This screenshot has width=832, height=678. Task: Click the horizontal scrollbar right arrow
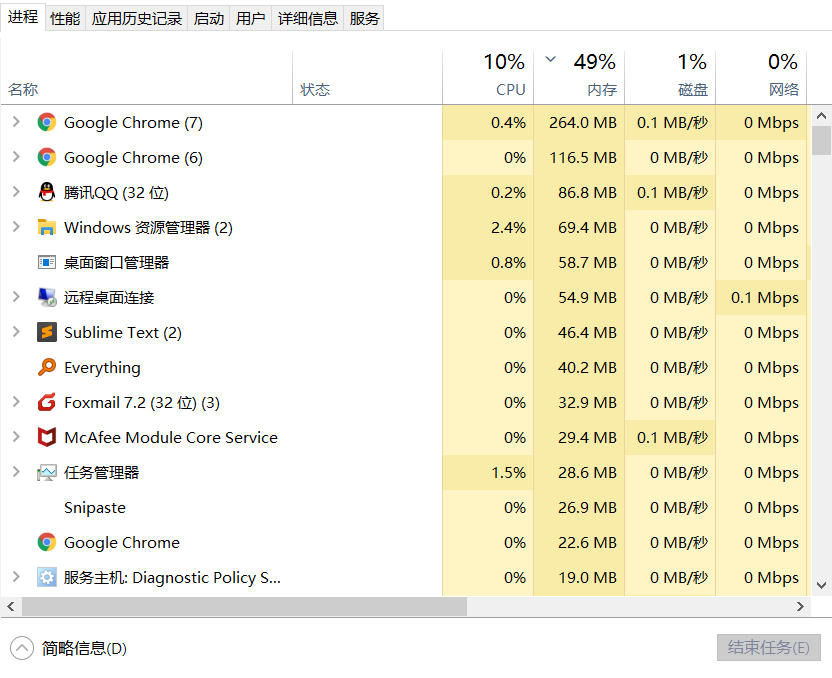pyautogui.click(x=800, y=606)
